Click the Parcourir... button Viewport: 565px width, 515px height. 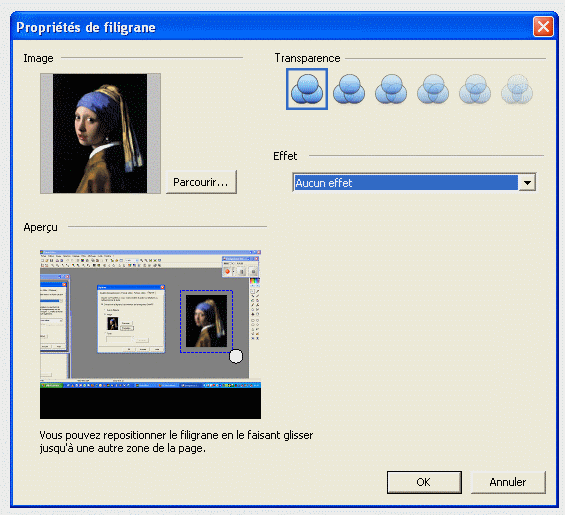click(x=201, y=182)
